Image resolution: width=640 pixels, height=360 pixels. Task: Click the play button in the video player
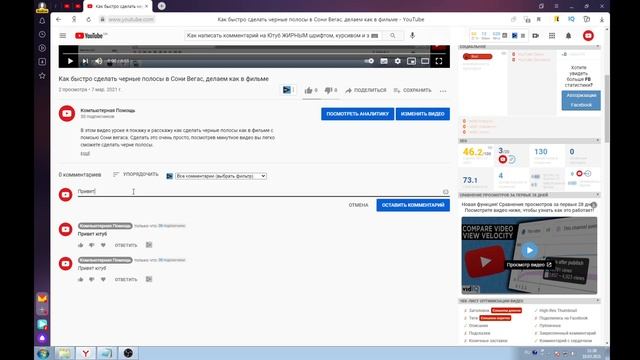[x=70, y=61]
